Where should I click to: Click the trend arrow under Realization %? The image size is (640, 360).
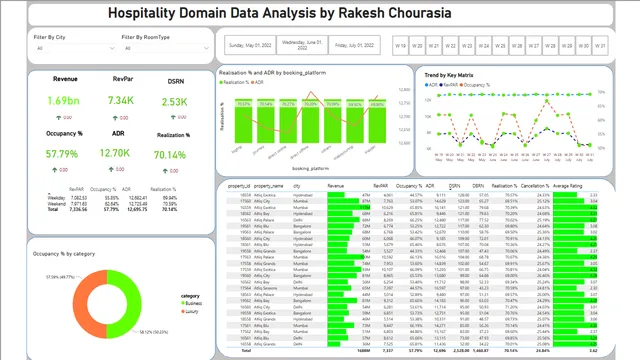click(165, 171)
